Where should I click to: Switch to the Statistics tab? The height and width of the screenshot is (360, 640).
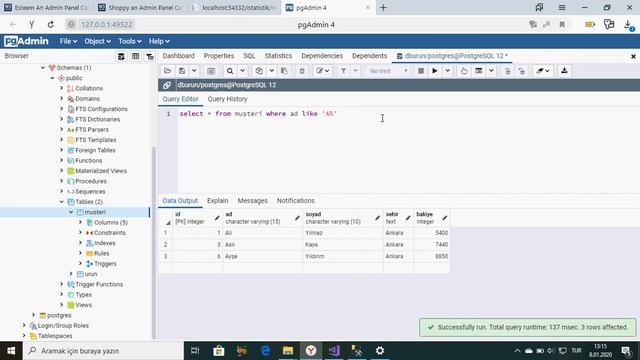(x=278, y=56)
